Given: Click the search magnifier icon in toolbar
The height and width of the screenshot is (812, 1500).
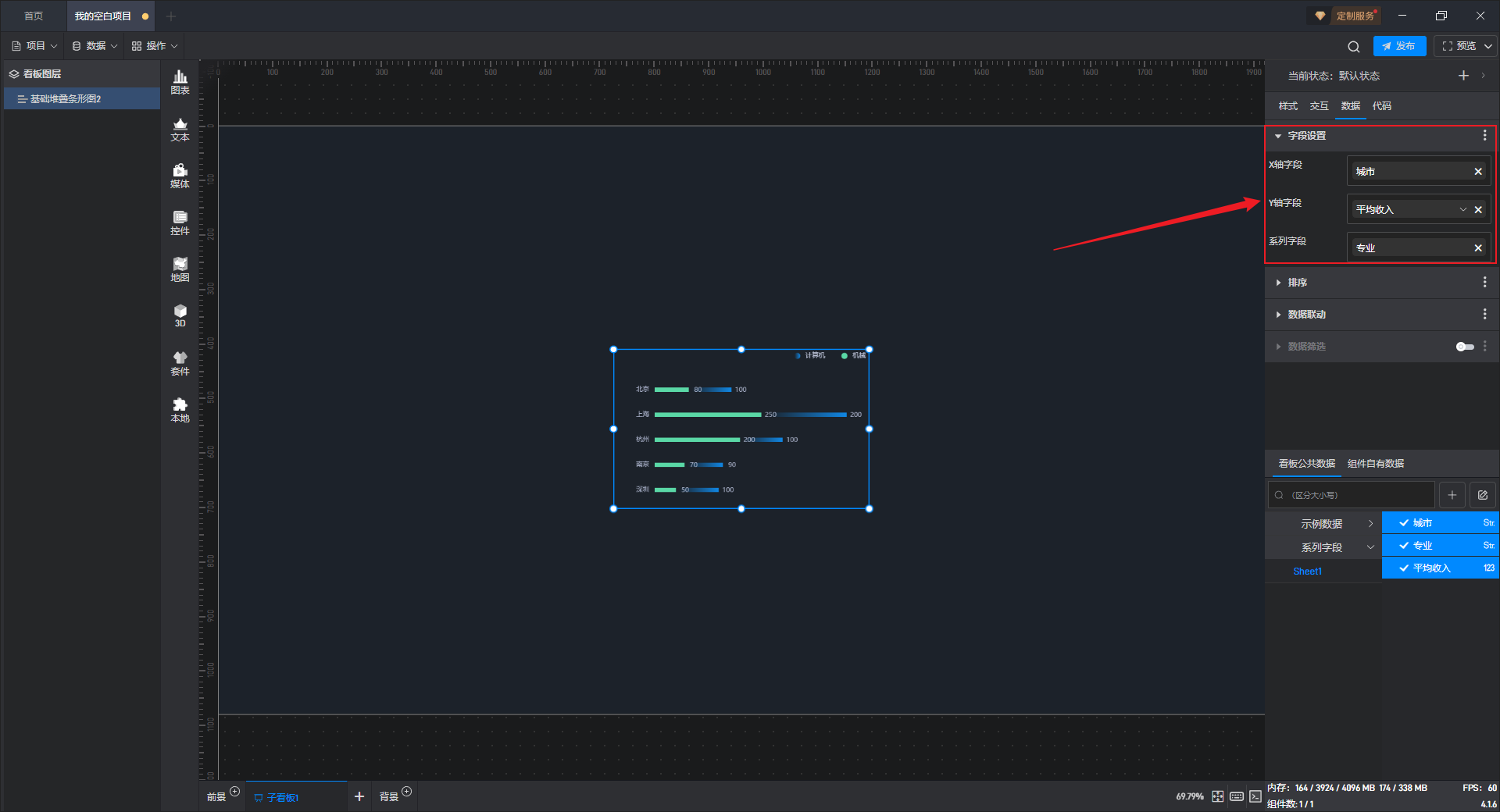Looking at the screenshot, I should click(x=1354, y=46).
